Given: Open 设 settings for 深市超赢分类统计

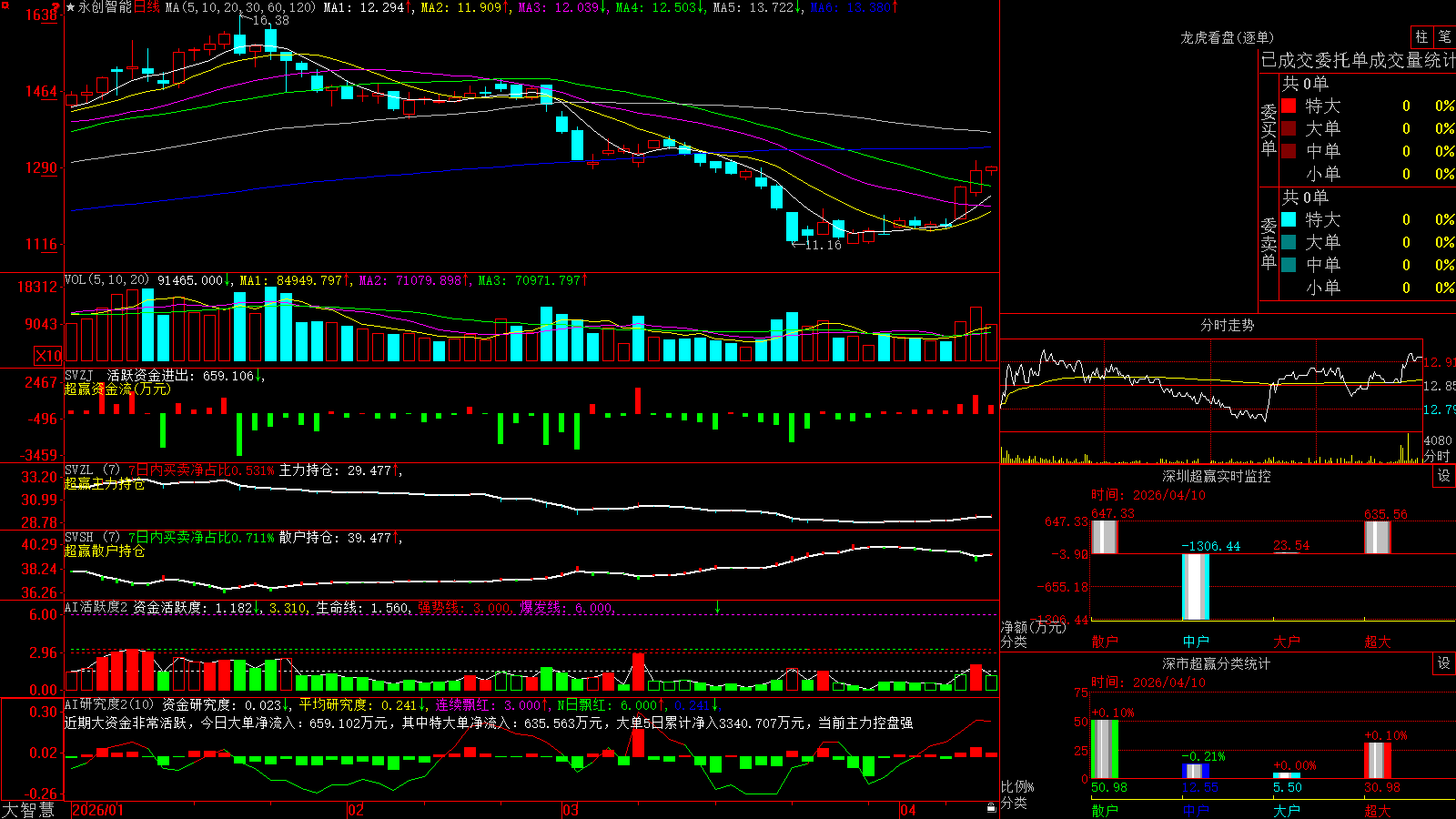Looking at the screenshot, I should pos(1444,663).
